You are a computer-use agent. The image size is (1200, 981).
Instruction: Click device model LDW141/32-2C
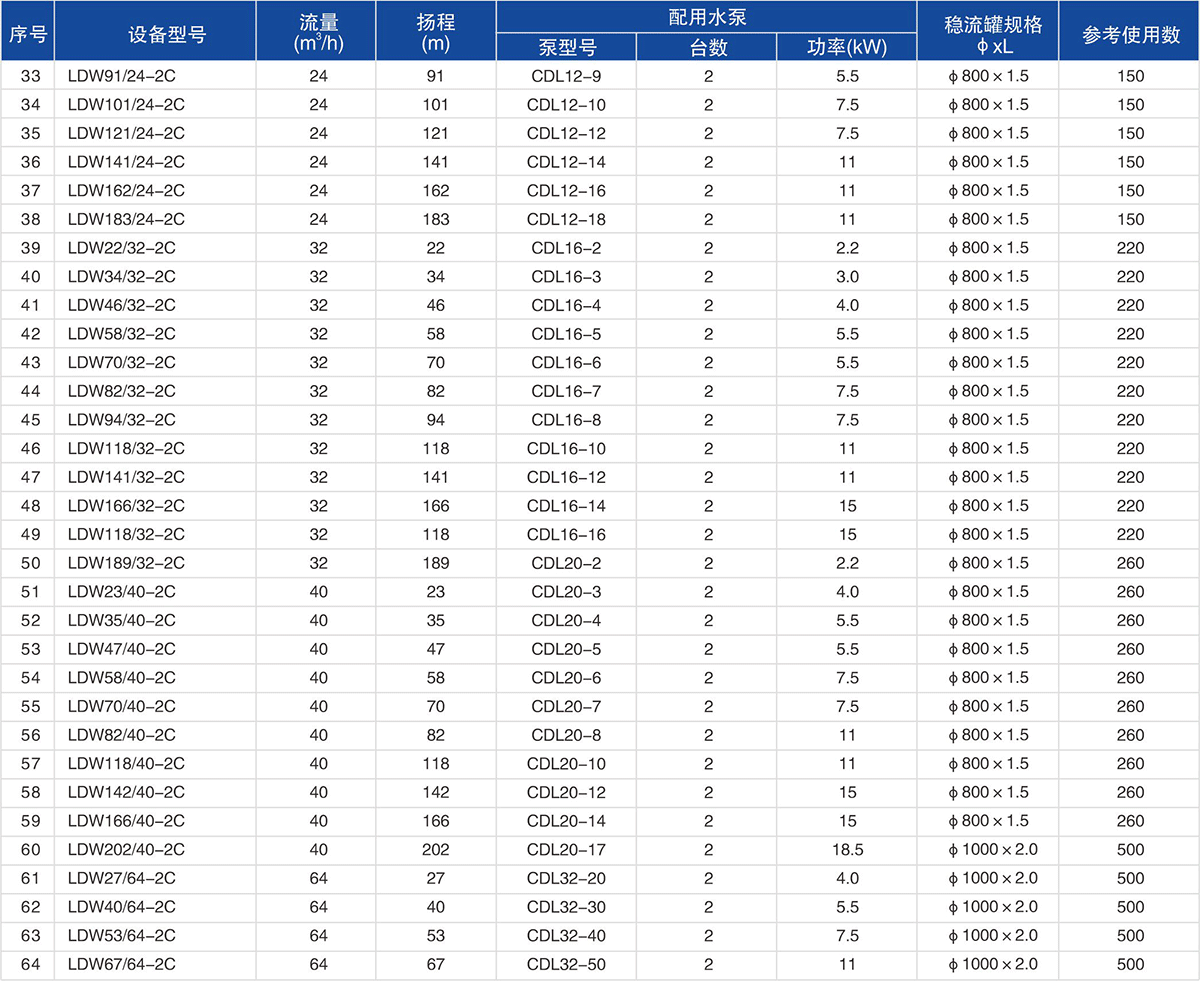pyautogui.click(x=126, y=477)
